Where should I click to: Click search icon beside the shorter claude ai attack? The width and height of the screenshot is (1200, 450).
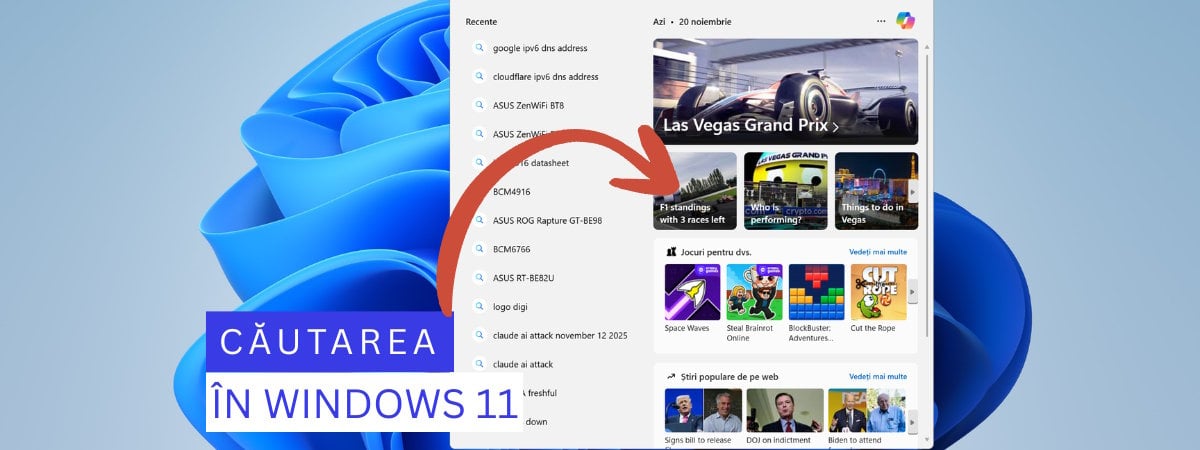pyautogui.click(x=480, y=364)
